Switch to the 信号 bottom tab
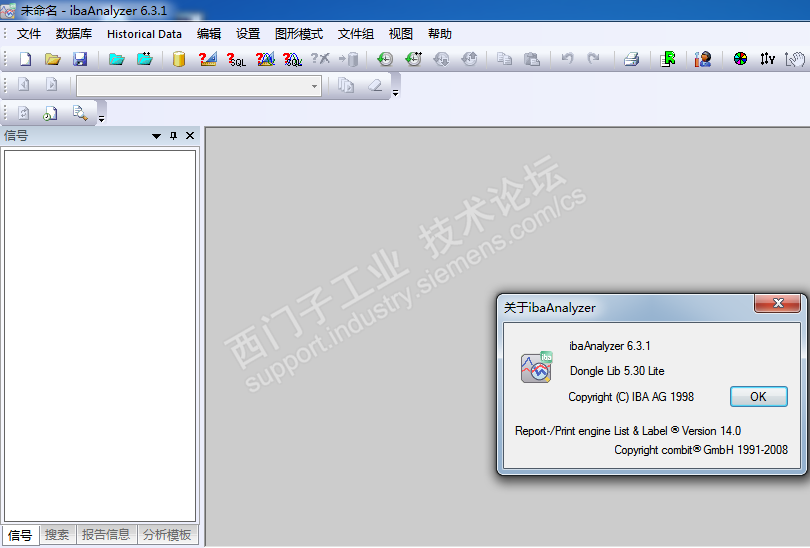Image resolution: width=810 pixels, height=548 pixels. 21,535
